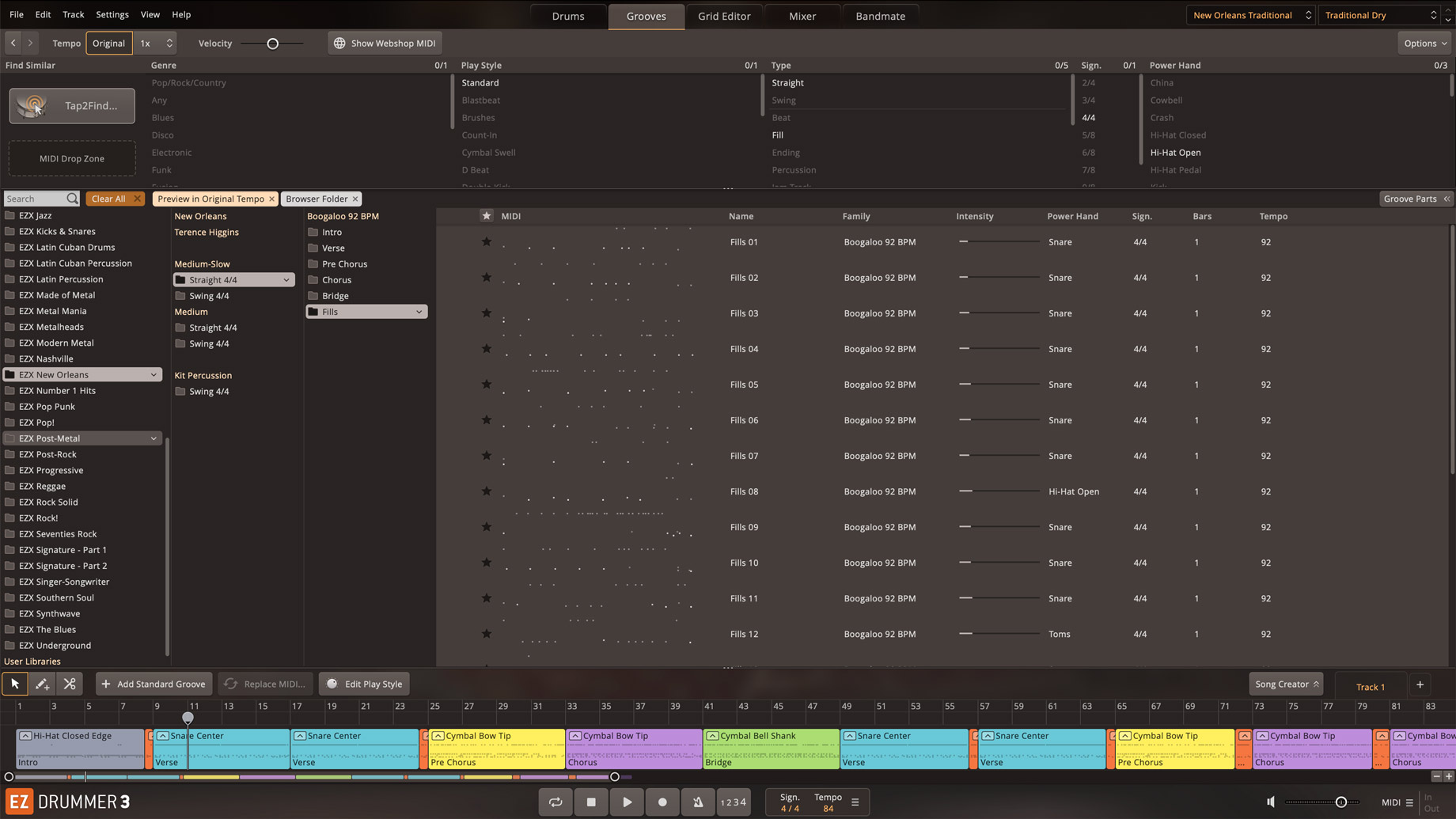Open the Options dropdown
The height and width of the screenshot is (819, 1456).
(x=1425, y=44)
